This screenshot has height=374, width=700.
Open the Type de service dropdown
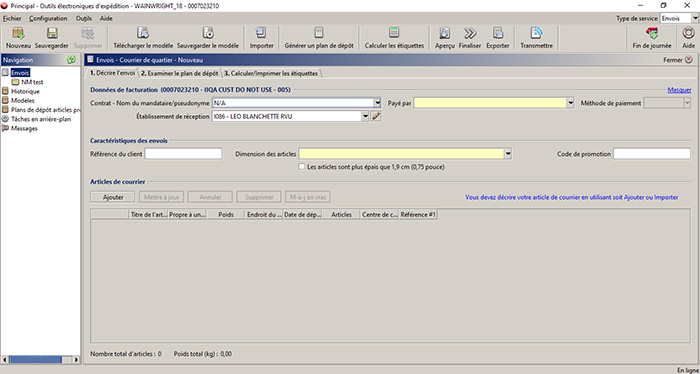tap(695, 18)
